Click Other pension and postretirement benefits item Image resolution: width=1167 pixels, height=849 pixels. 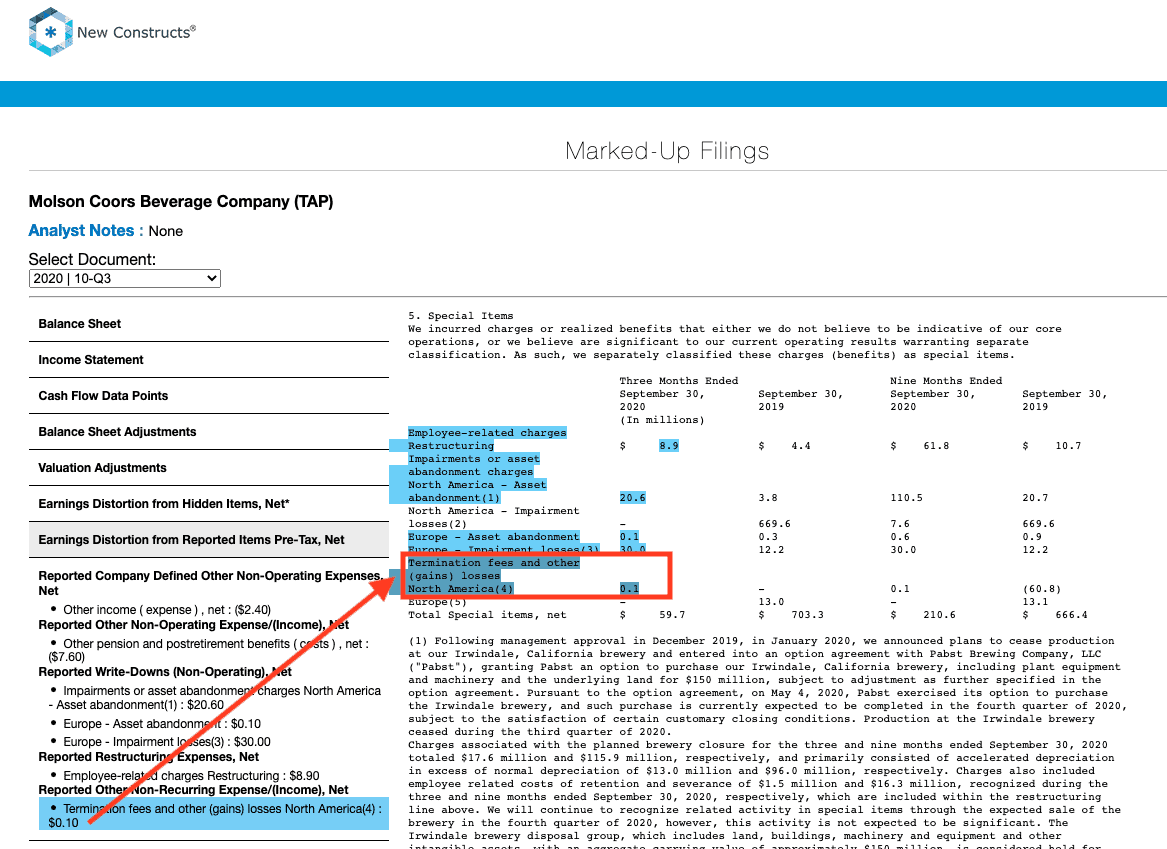point(208,650)
